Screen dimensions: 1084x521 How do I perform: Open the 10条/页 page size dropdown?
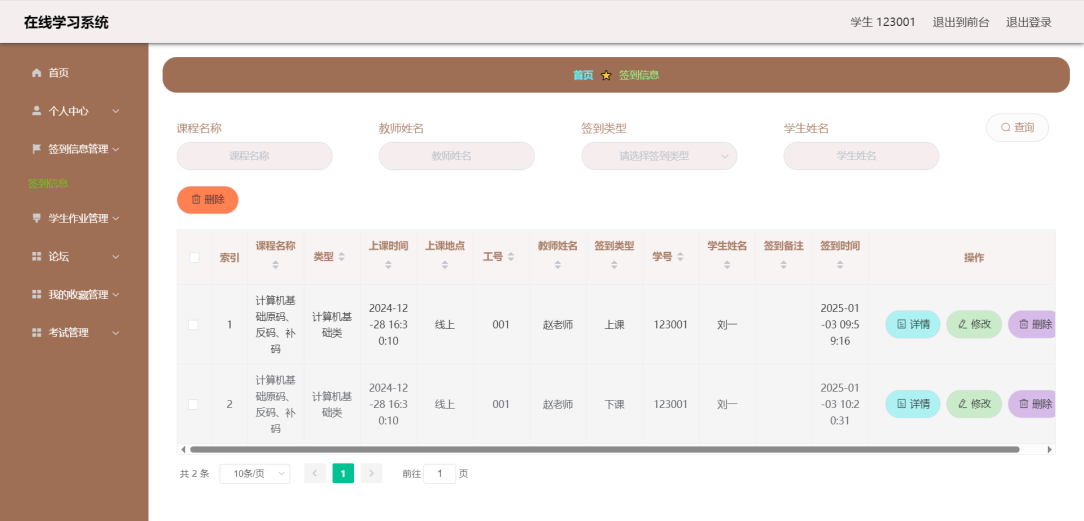click(x=254, y=474)
